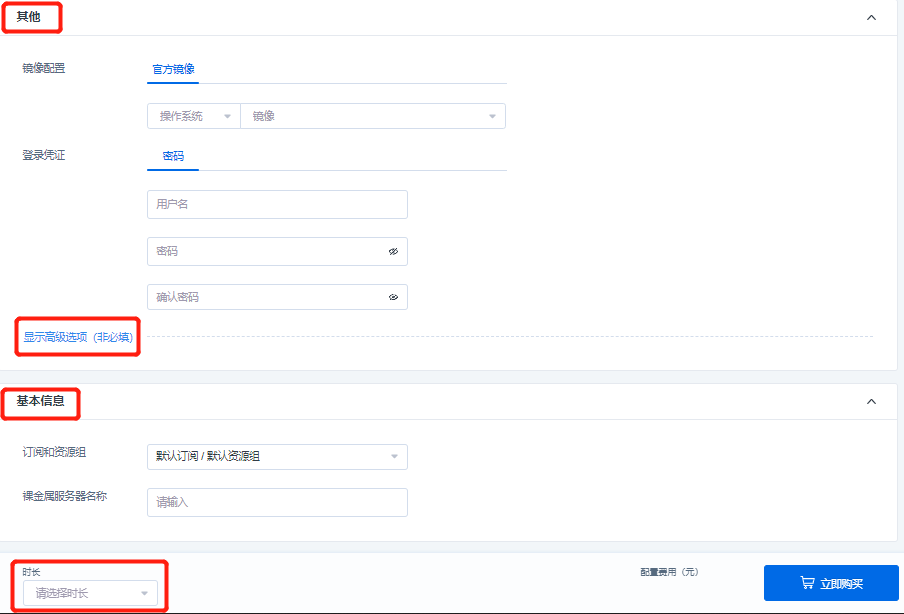Show advanced options via 显示高级选项 link
Viewport: 904px width, 614px height.
[x=78, y=338]
